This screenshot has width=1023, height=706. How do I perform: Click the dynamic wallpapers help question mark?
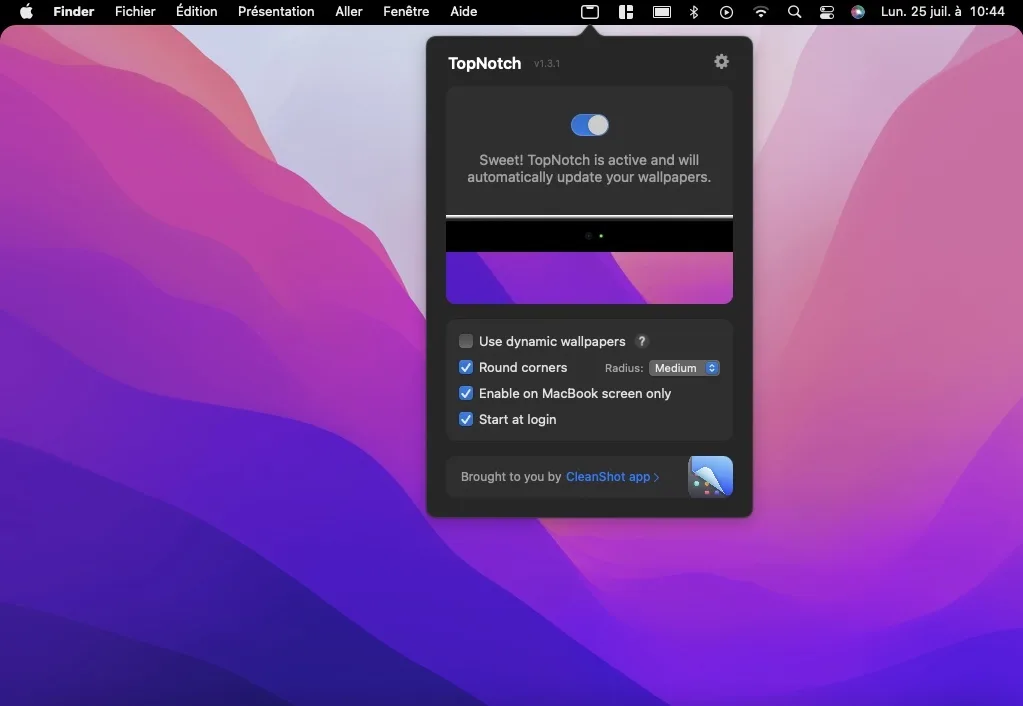tap(641, 341)
